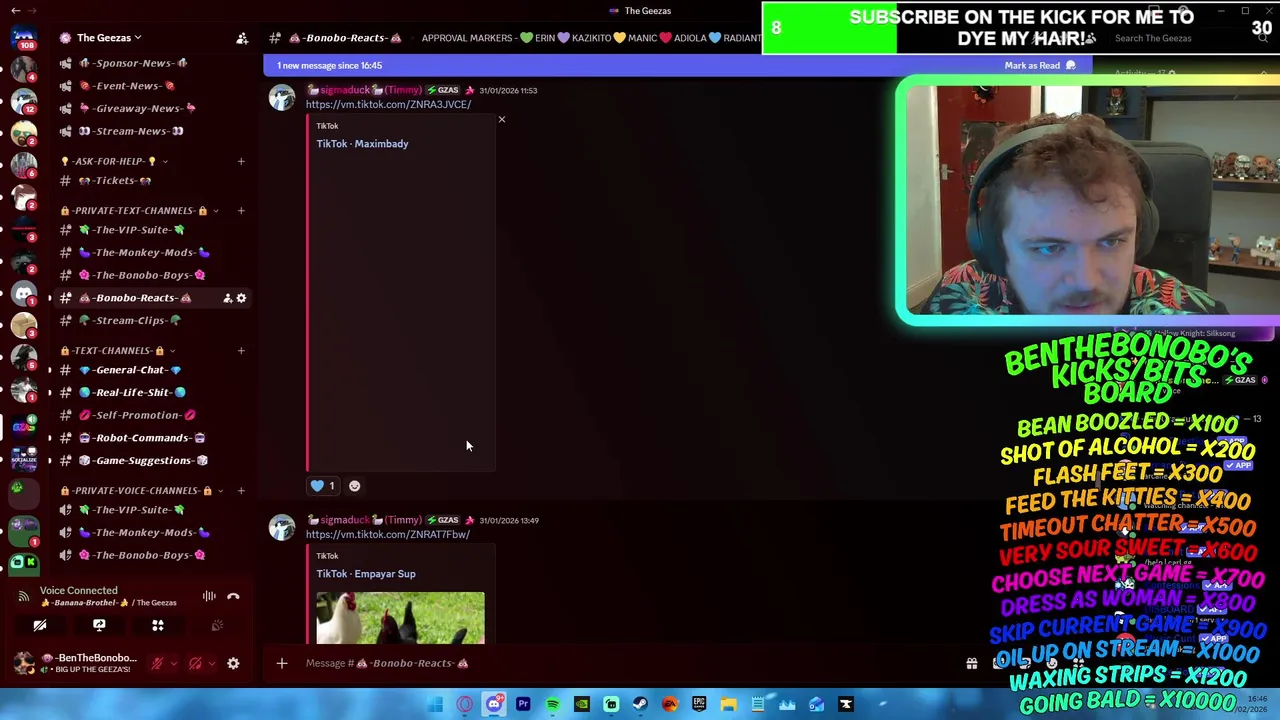Collapse the TEXT-CHANNELS category
Screen dimensions: 1280x720
click(117, 351)
